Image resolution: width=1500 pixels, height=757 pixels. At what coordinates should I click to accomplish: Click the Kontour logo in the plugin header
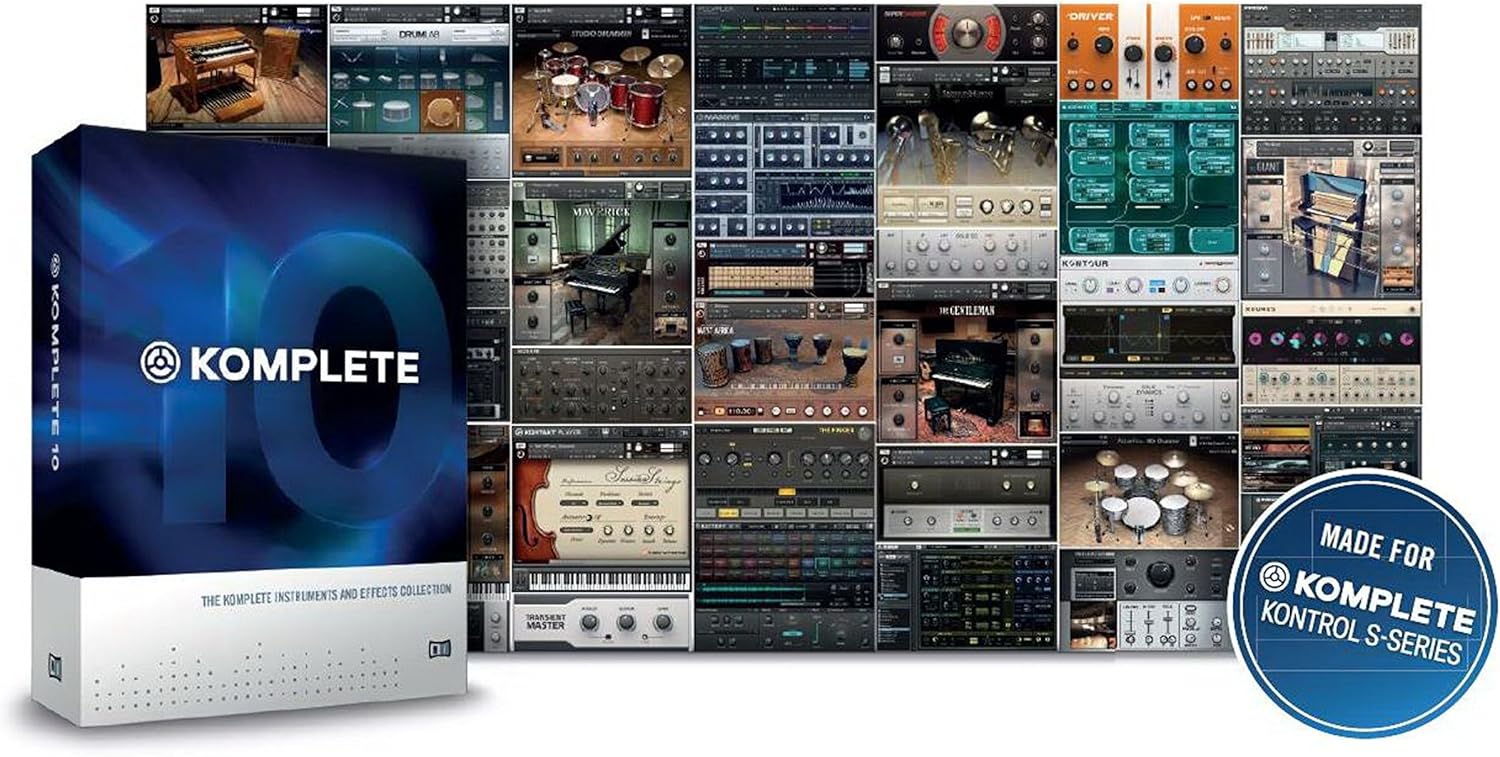pos(1084,263)
